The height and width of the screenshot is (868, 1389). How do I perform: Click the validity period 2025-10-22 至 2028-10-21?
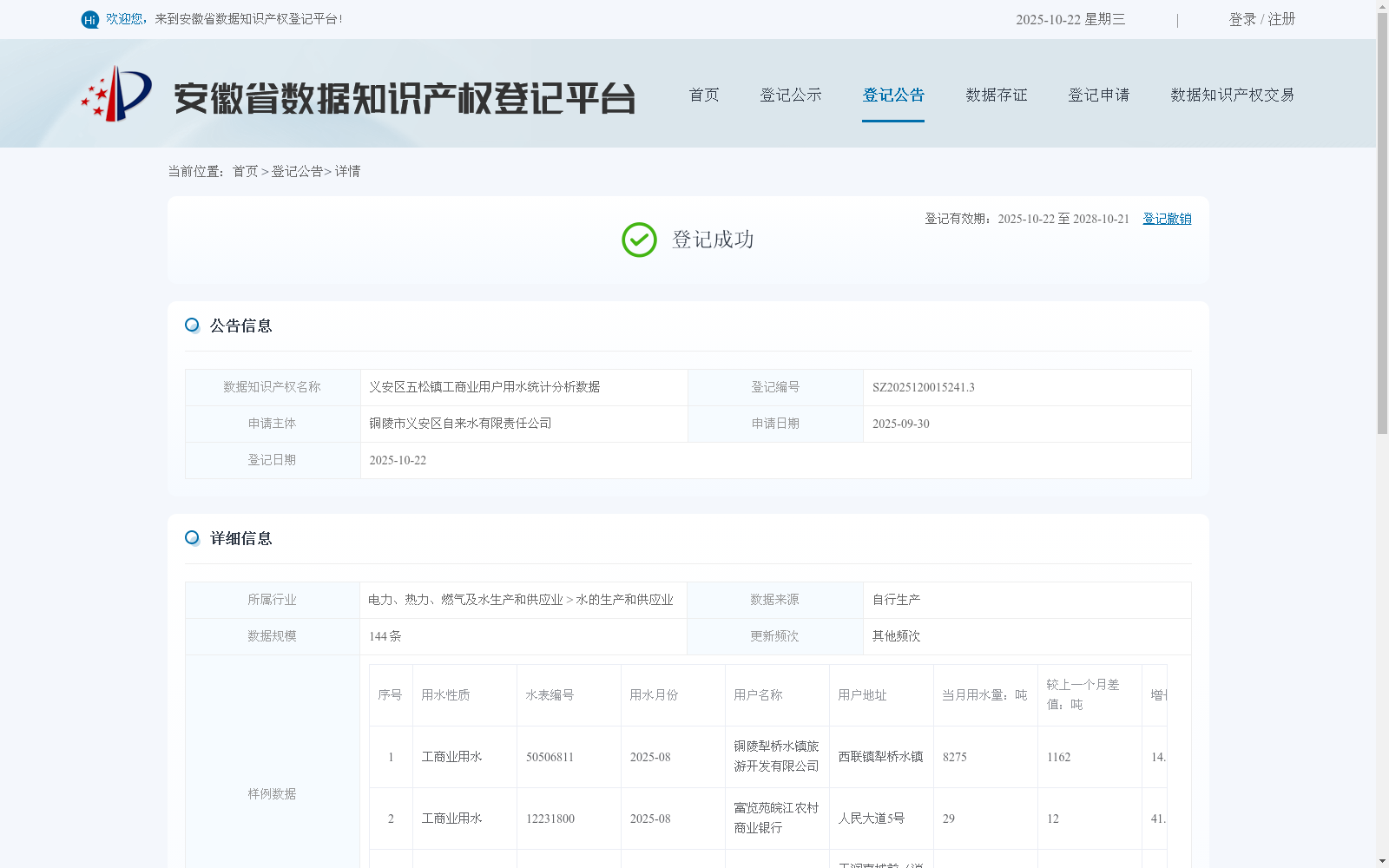pos(1063,219)
